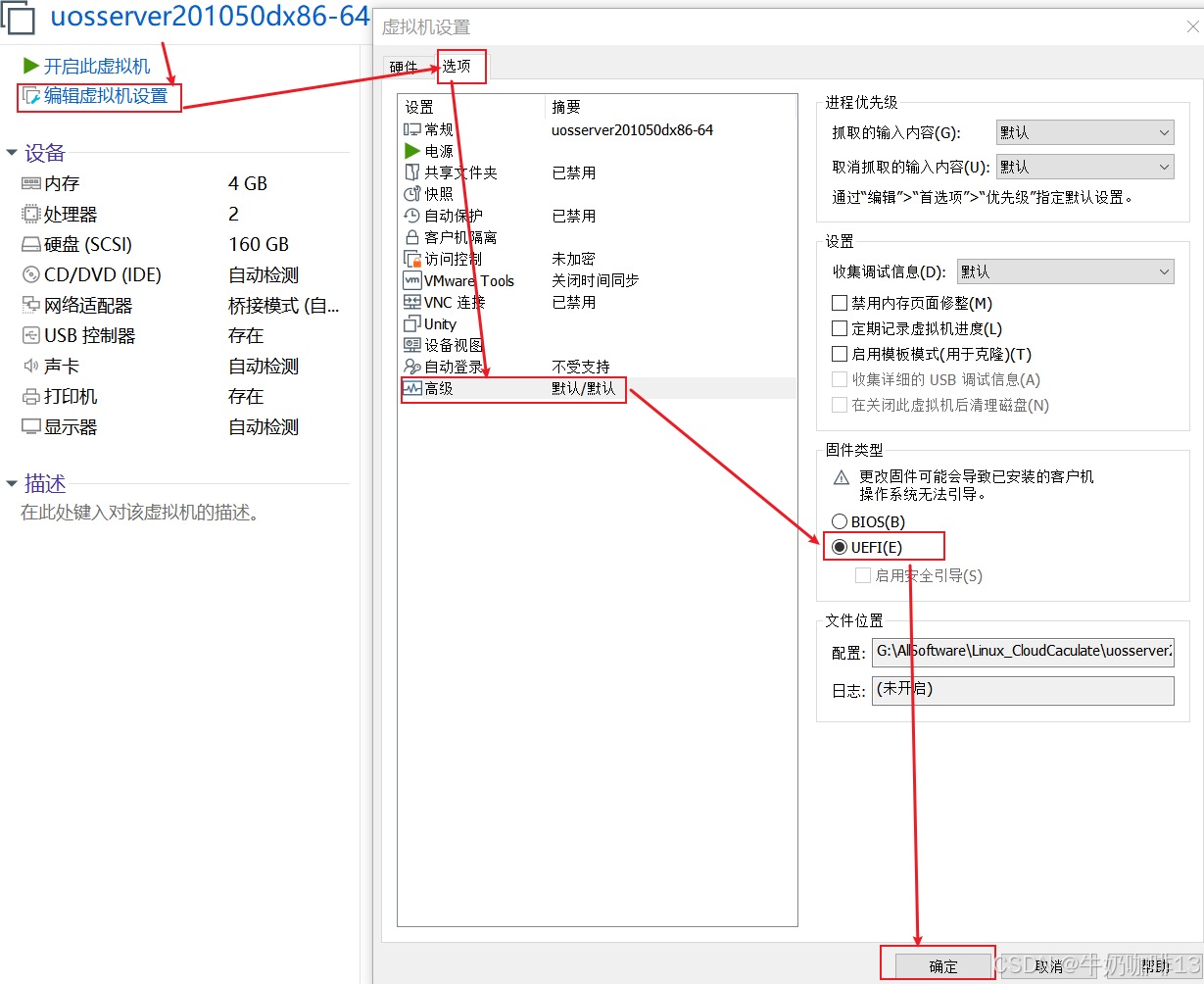
Task: Click the 内存 memory device icon
Action: 30,183
